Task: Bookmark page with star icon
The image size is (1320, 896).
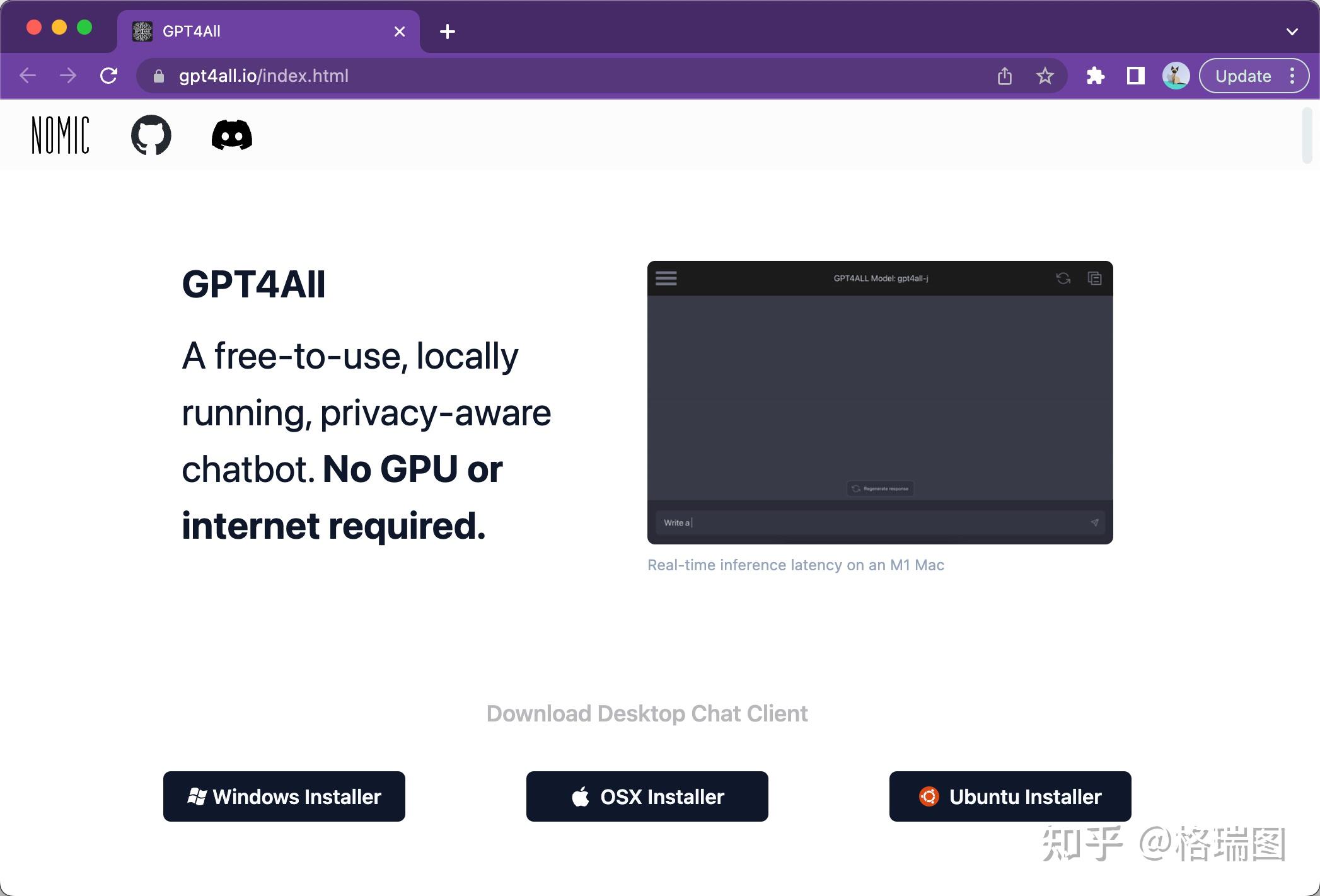Action: coord(1045,76)
